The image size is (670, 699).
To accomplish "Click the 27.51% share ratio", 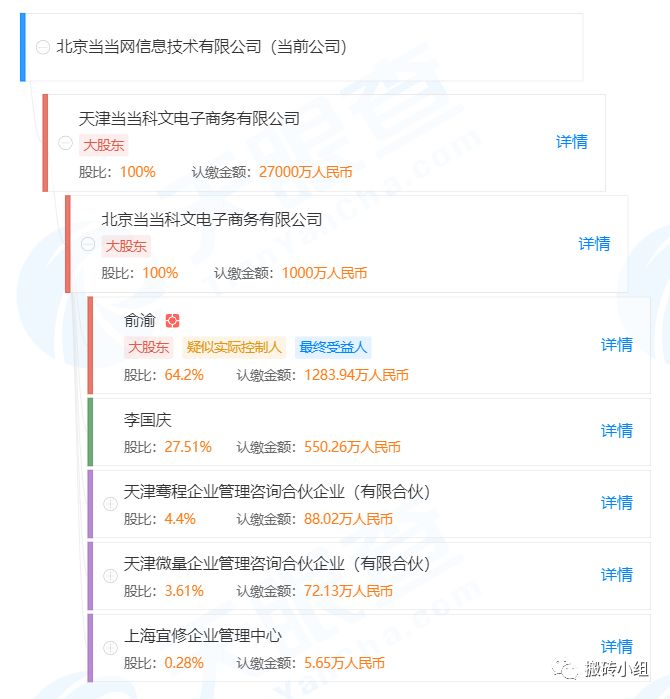I will click(188, 447).
